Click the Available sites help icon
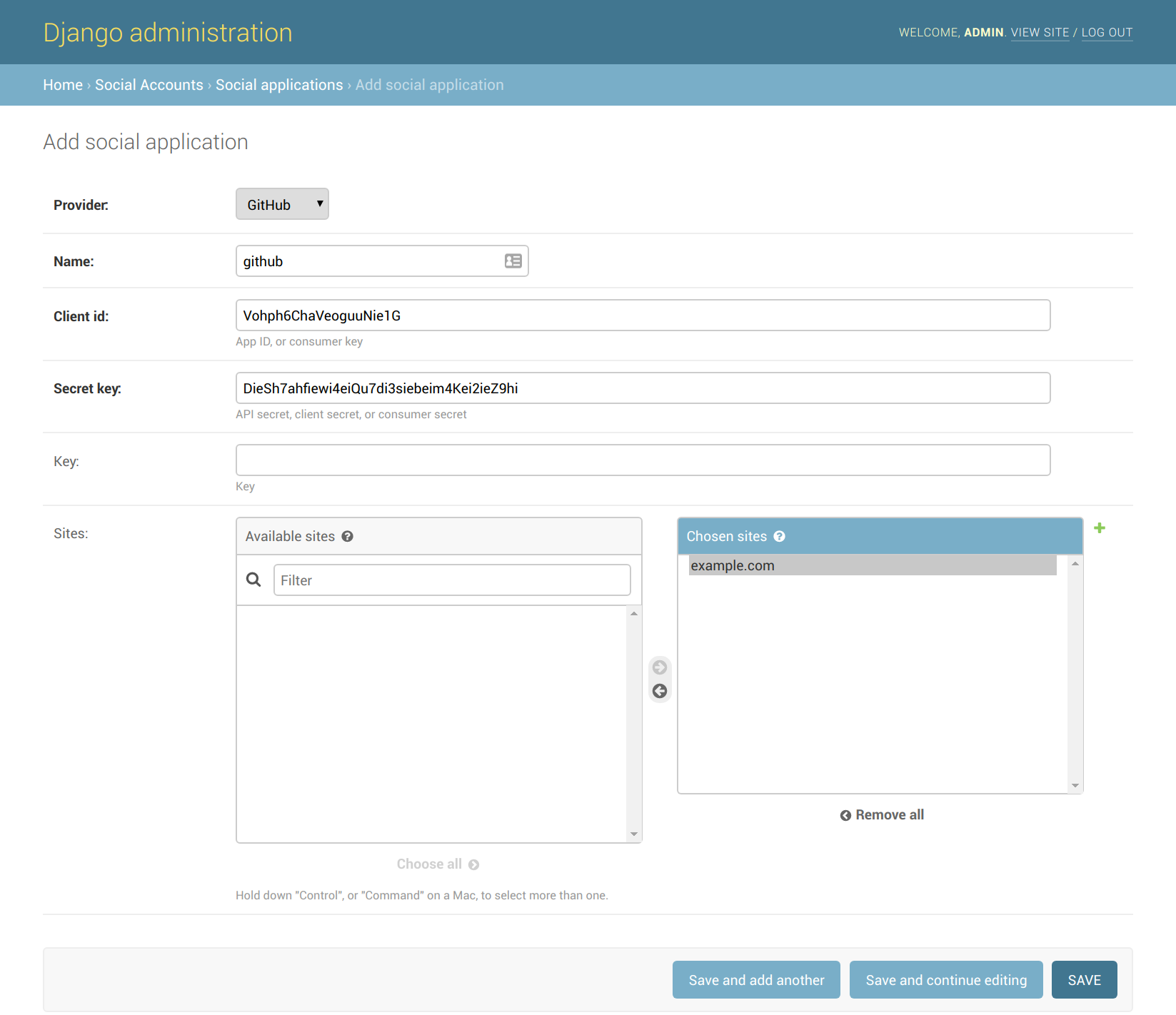Image resolution: width=1176 pixels, height=1015 pixels. tap(347, 537)
